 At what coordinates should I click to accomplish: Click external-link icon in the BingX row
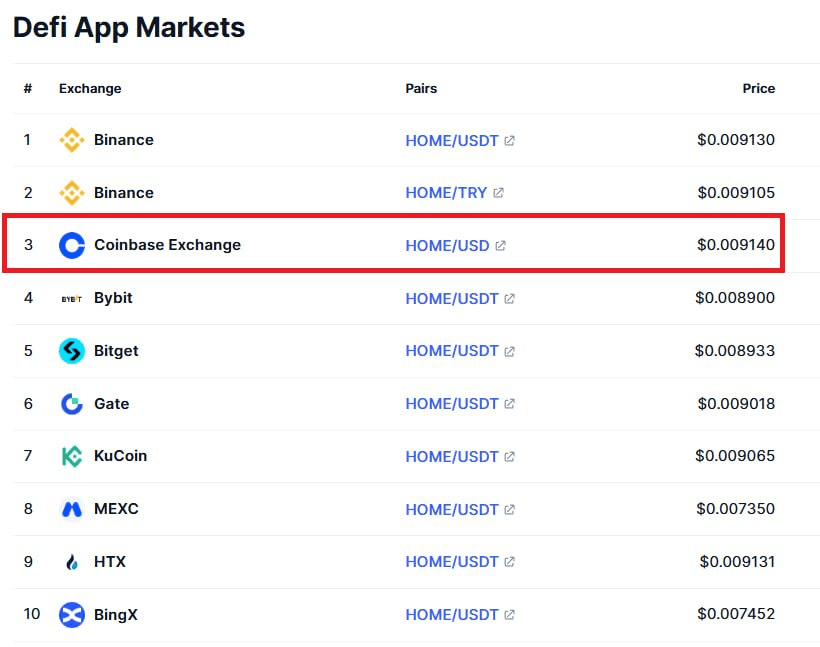click(509, 615)
